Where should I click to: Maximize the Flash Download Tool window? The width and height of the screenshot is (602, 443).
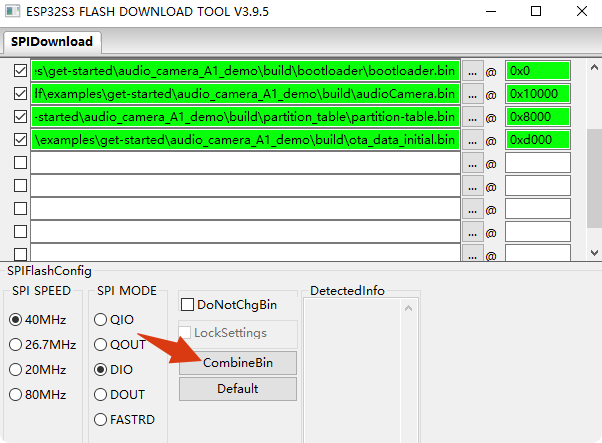pos(536,12)
